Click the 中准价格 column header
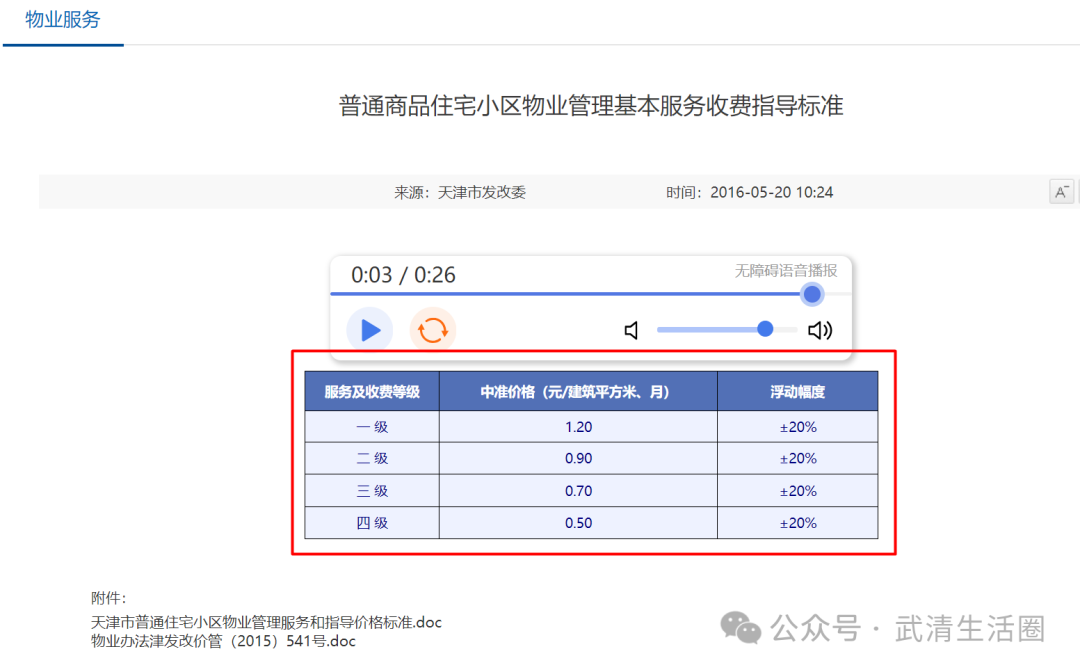This screenshot has height=672, width=1080. point(577,392)
